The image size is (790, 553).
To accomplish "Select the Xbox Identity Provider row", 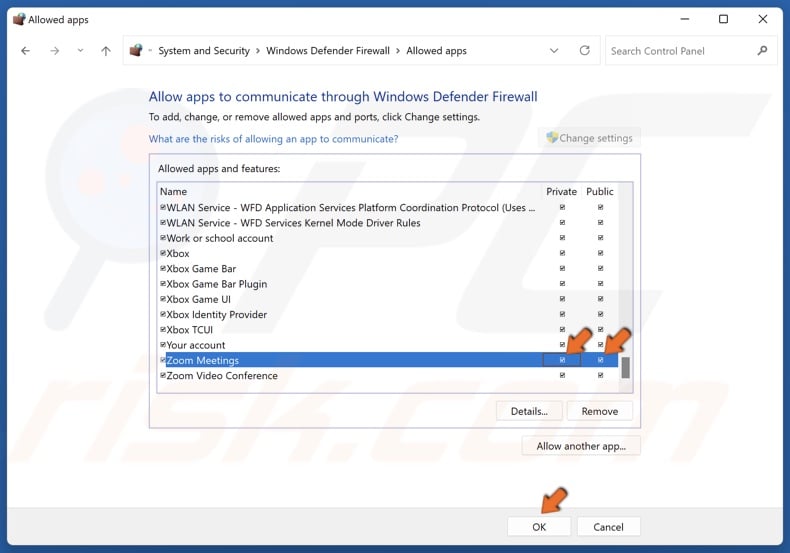I will [x=387, y=314].
